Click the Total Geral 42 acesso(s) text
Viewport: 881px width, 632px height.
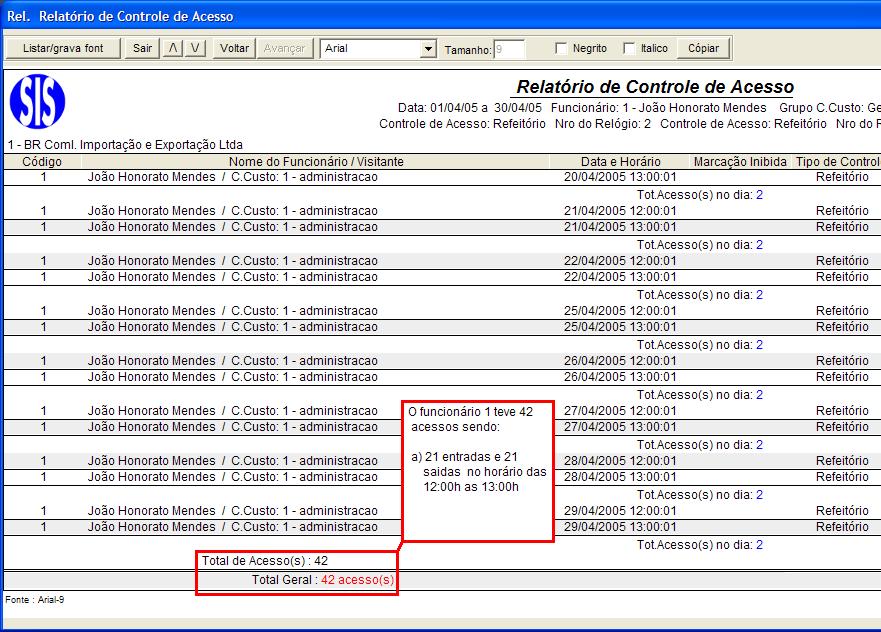323,580
